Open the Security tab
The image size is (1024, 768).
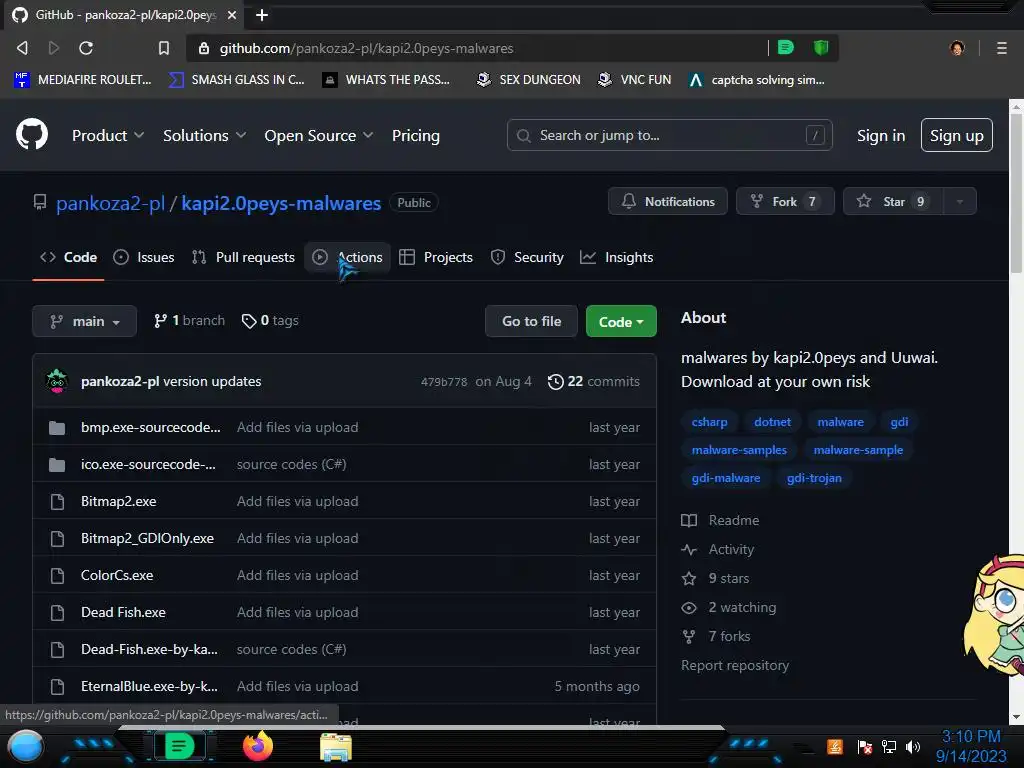527,257
